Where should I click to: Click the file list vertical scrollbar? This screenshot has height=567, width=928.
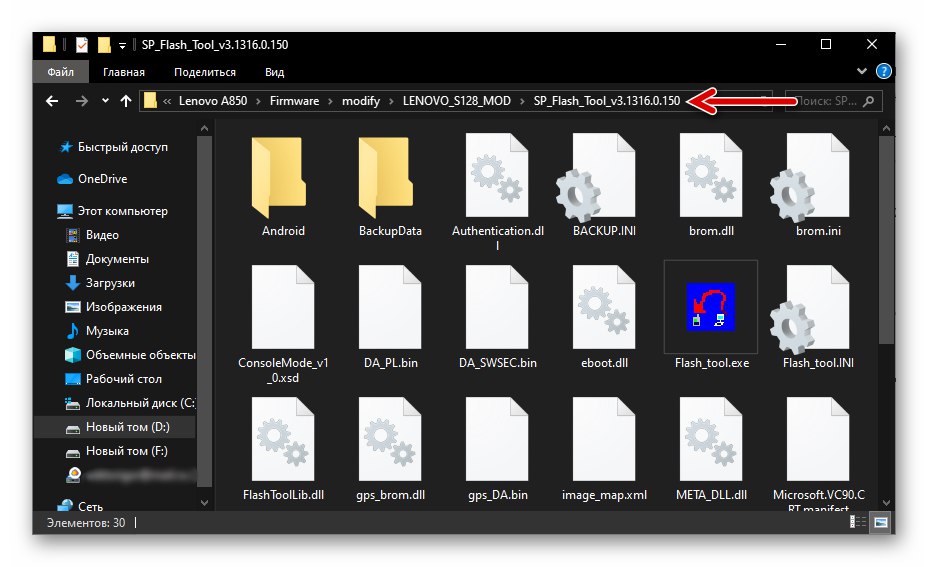coord(886,240)
